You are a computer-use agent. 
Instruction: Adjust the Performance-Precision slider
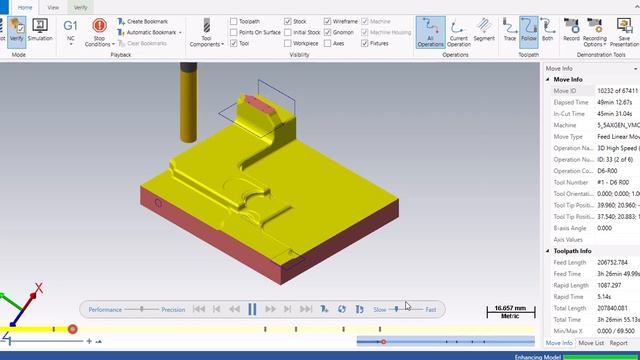click(142, 309)
